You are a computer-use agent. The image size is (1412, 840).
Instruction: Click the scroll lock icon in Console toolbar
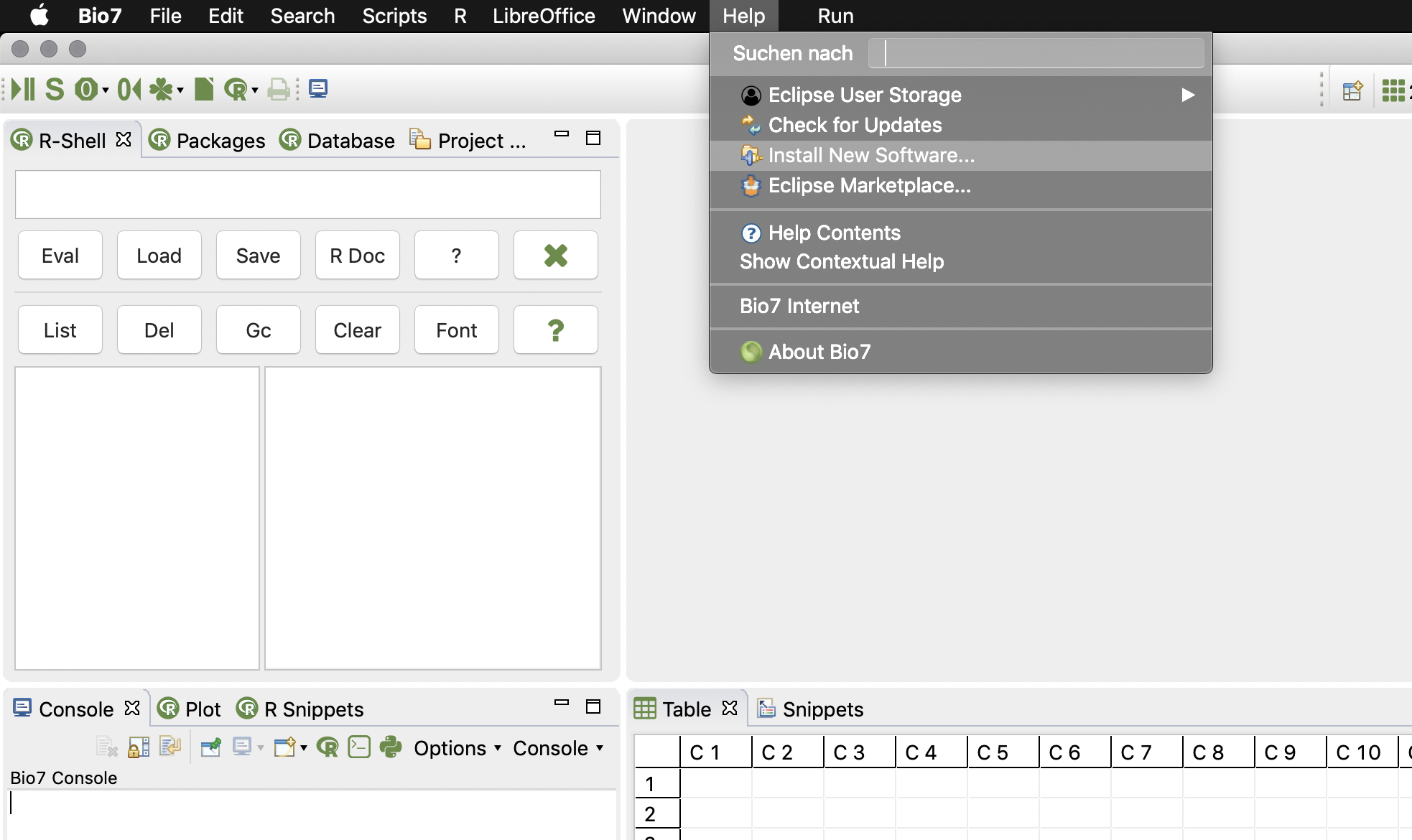(x=139, y=747)
